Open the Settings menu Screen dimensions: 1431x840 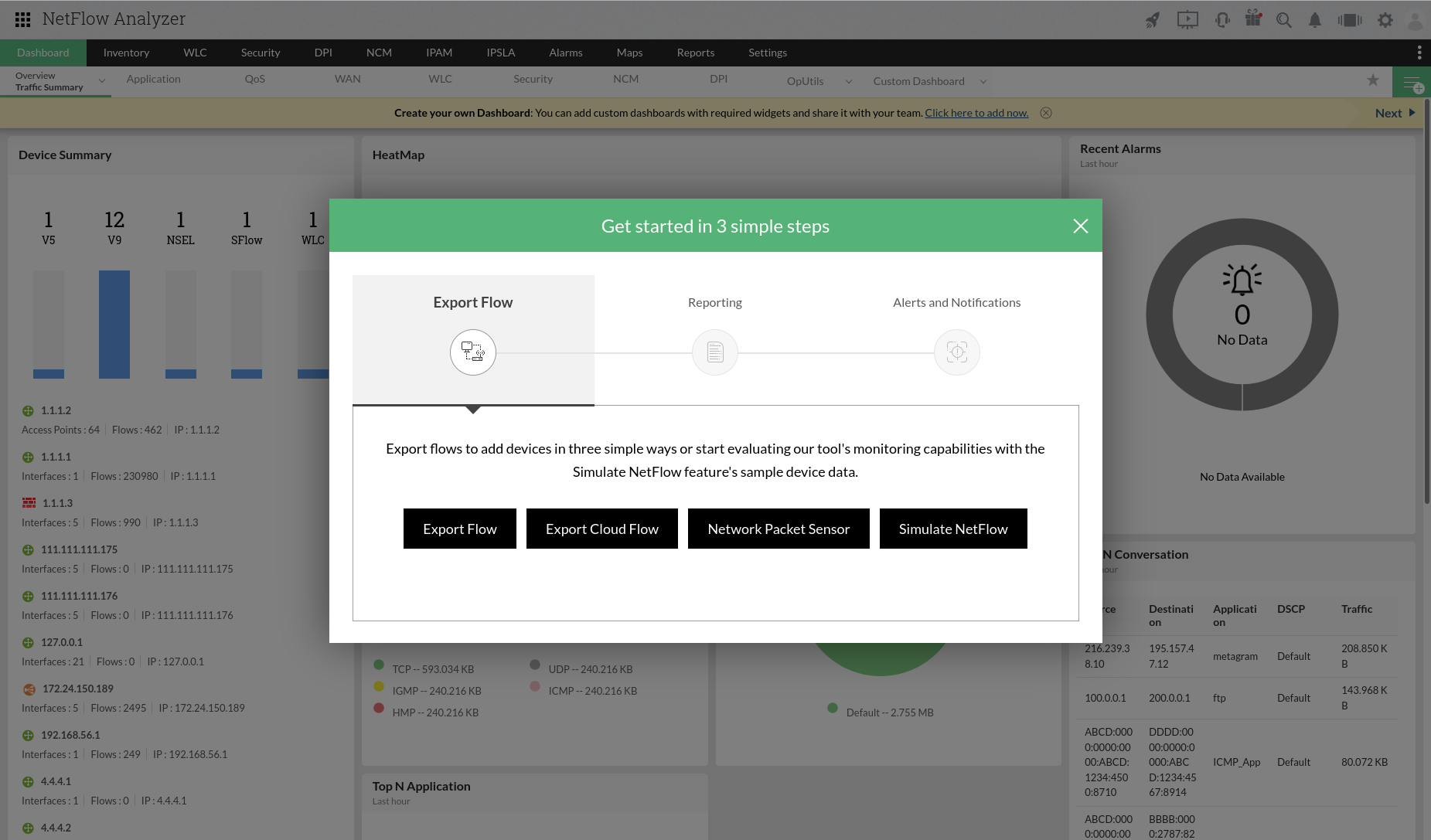768,53
